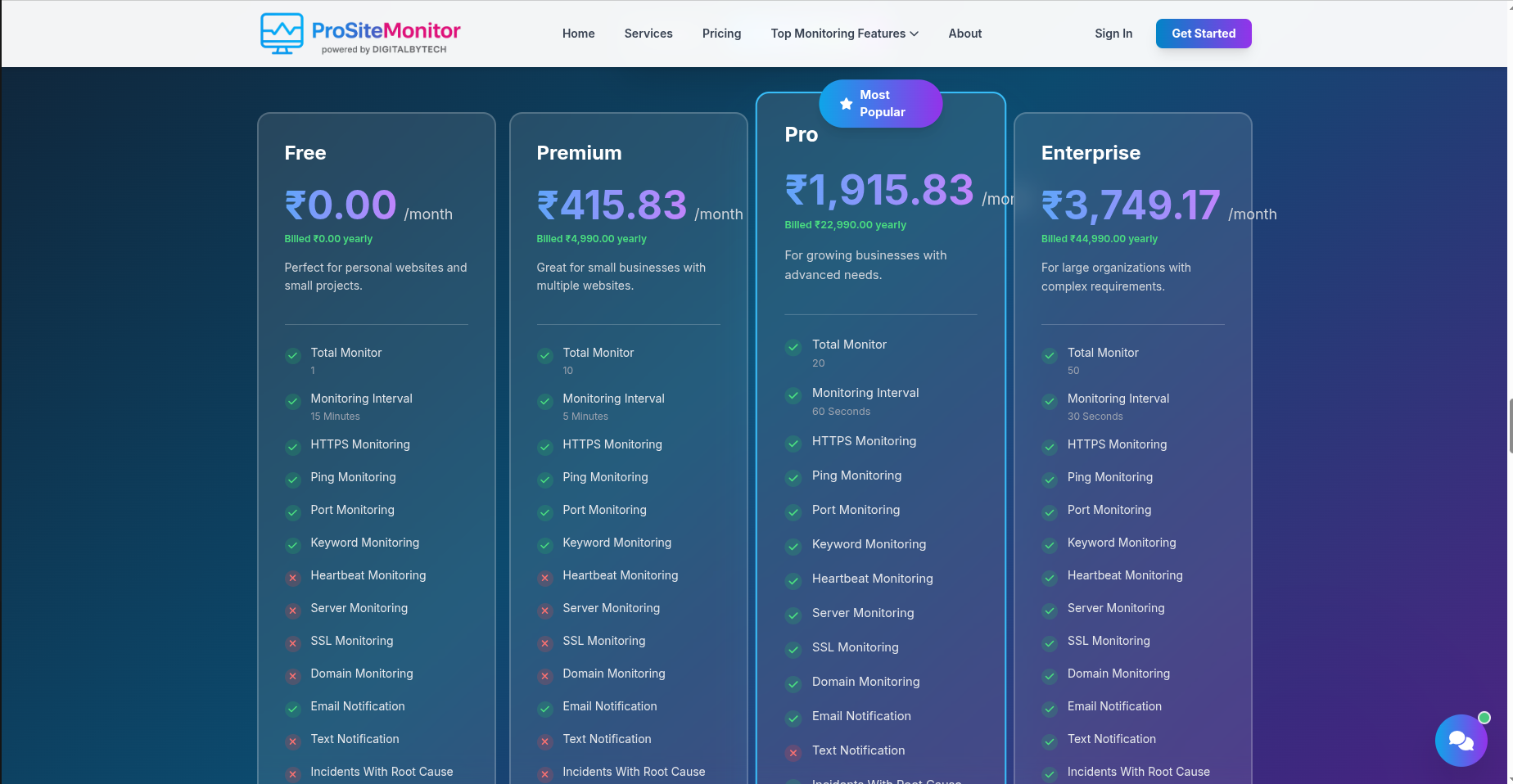Click the green status dot on the chat bubble
This screenshot has width=1513, height=784.
[x=1484, y=718]
